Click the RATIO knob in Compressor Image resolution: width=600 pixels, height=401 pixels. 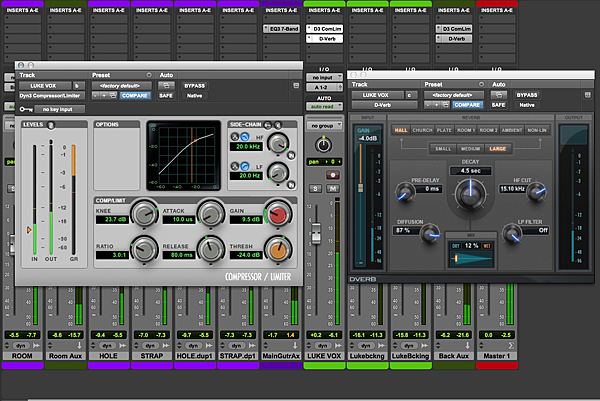[x=144, y=249]
